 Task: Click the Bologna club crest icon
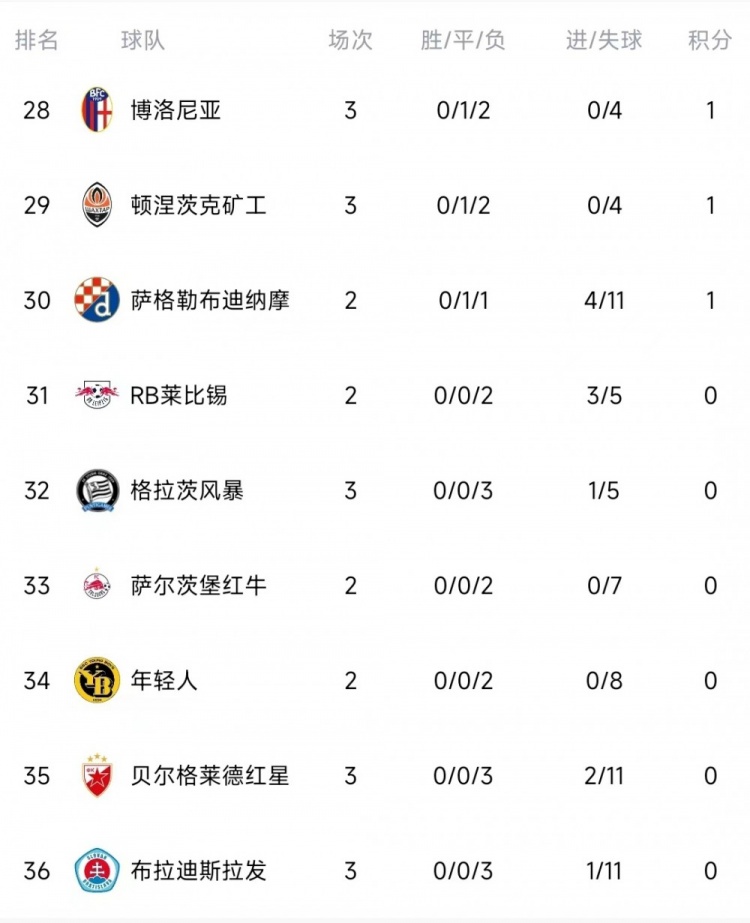pyautogui.click(x=97, y=110)
